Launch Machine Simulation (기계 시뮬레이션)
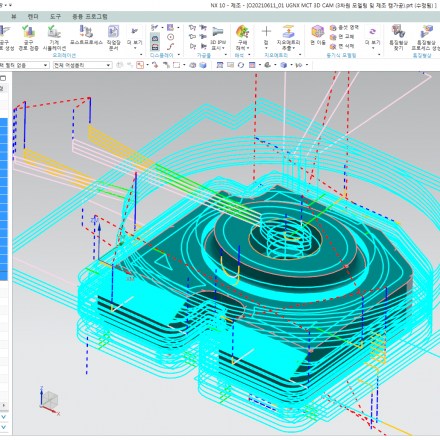440x440 pixels. coord(54,37)
